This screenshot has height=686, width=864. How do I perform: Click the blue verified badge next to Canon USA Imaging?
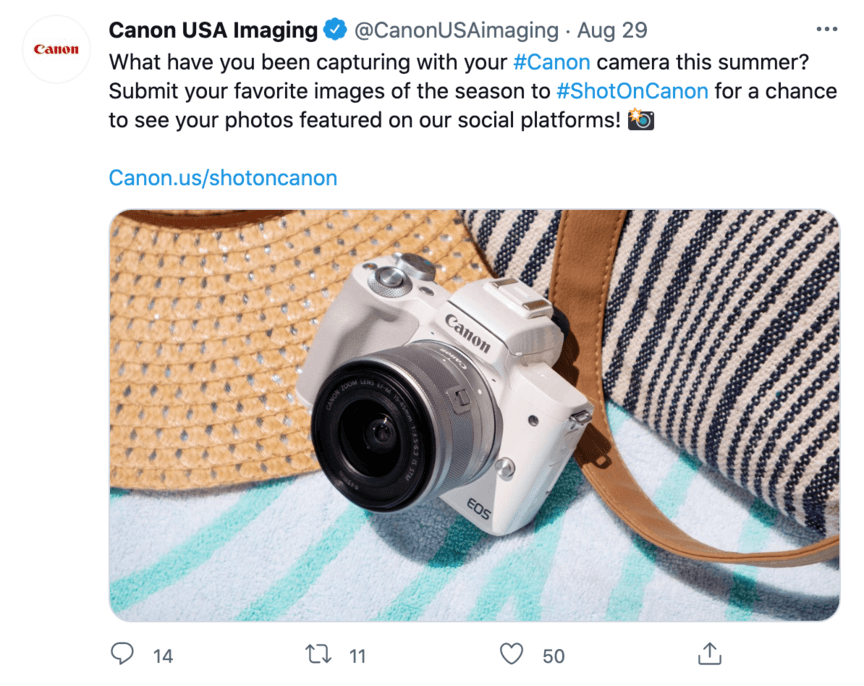pyautogui.click(x=332, y=30)
